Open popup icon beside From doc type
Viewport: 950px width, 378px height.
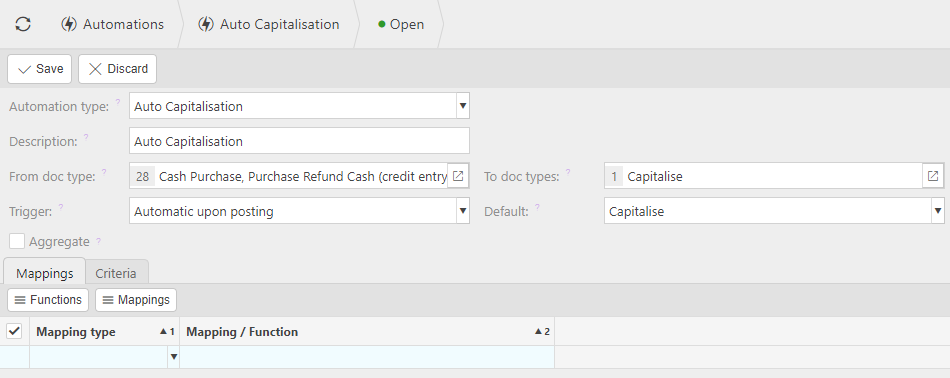click(x=459, y=176)
